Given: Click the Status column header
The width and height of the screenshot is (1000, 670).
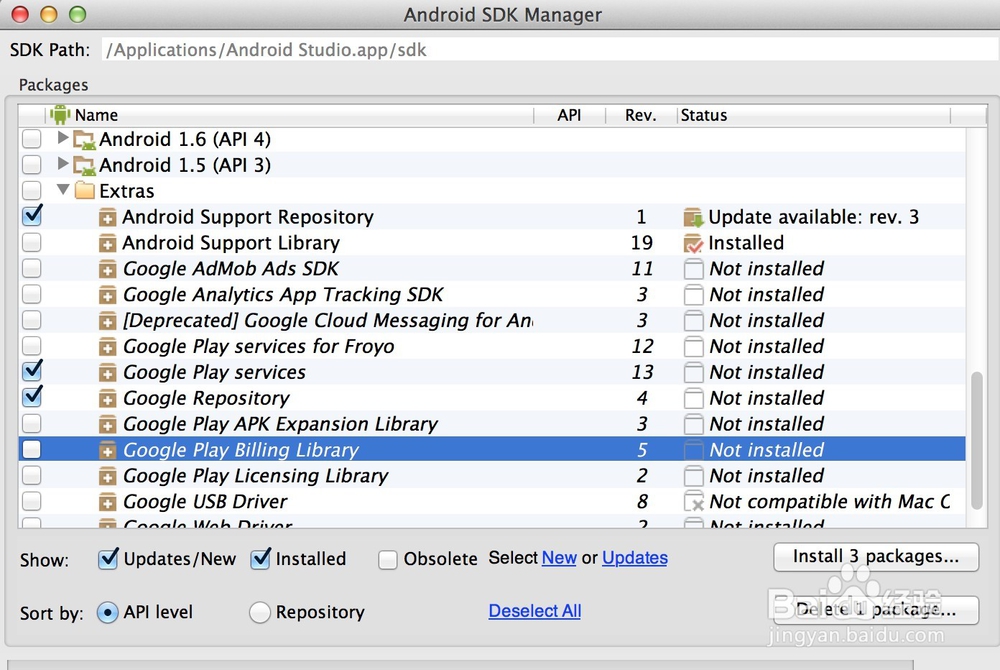Looking at the screenshot, I should (x=813, y=115).
